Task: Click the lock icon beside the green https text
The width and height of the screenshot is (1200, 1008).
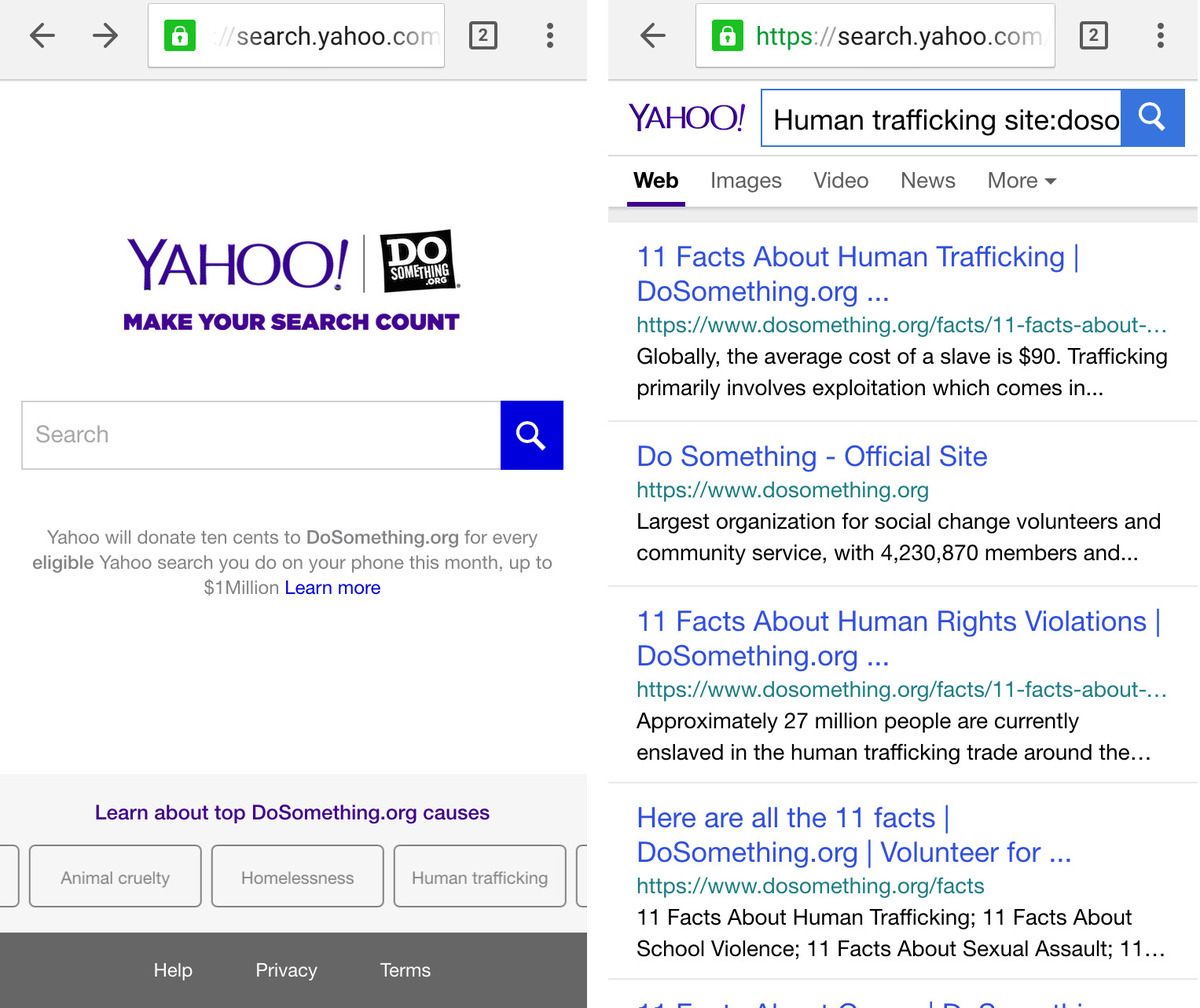Action: coord(726,37)
